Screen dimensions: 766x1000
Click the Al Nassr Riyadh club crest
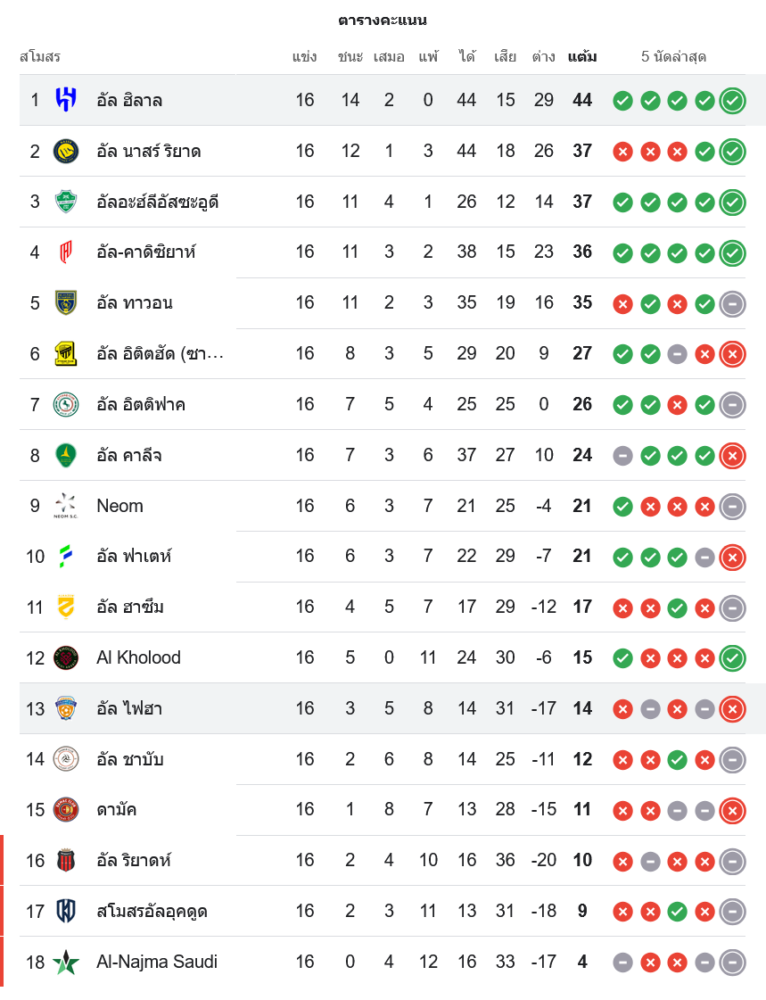(x=66, y=151)
